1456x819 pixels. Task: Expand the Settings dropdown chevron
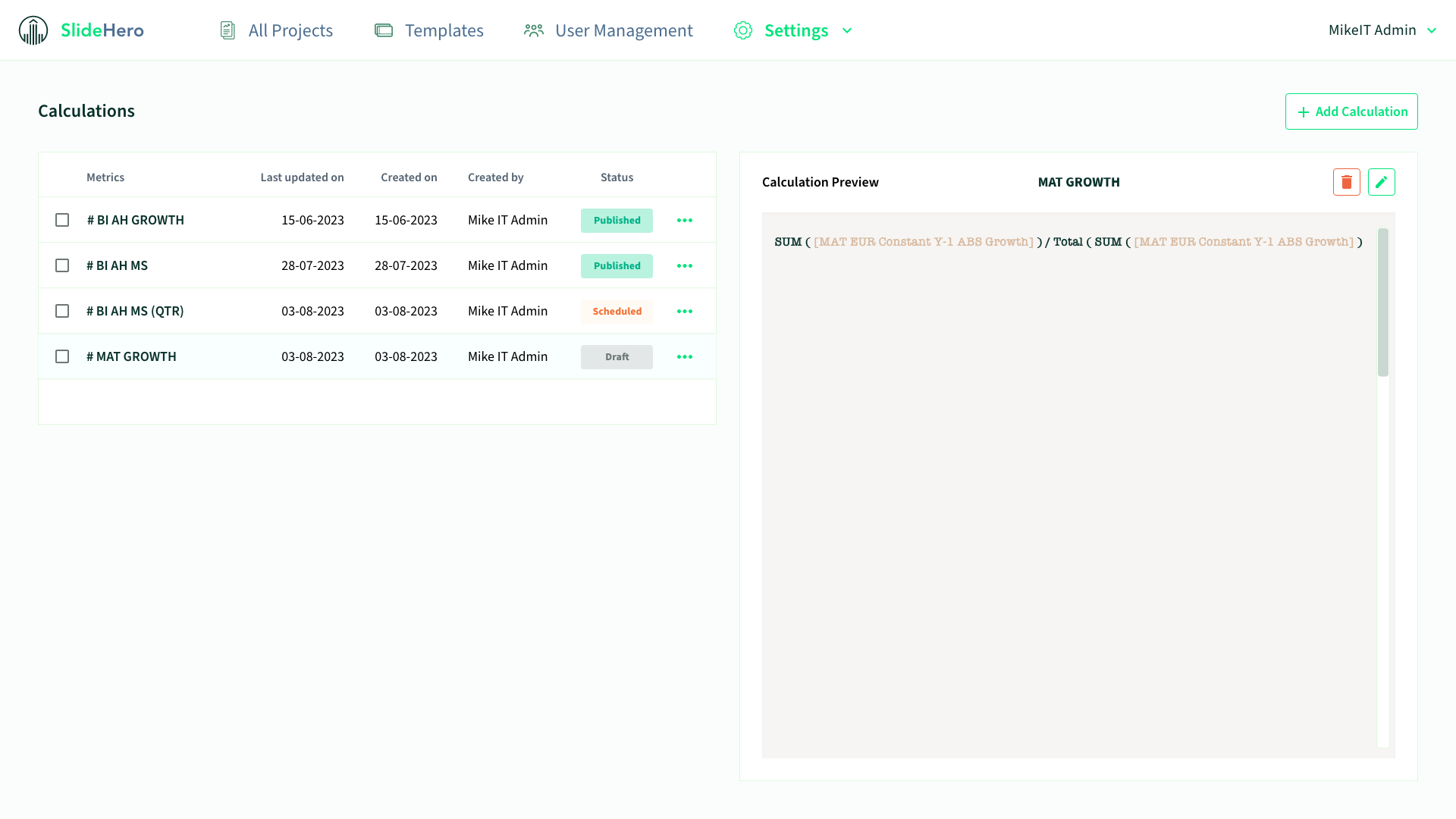click(x=847, y=30)
